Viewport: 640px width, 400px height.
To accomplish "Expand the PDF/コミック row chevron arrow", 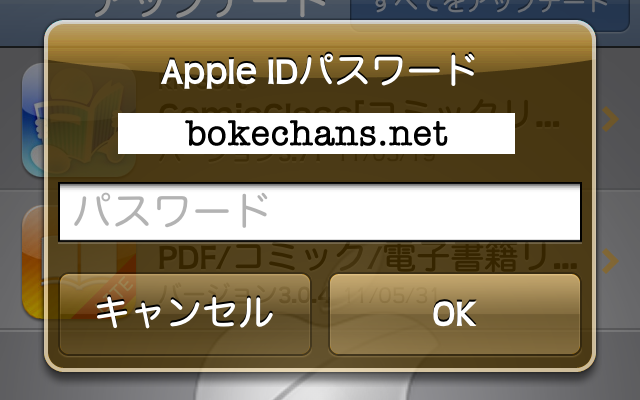I will click(610, 261).
